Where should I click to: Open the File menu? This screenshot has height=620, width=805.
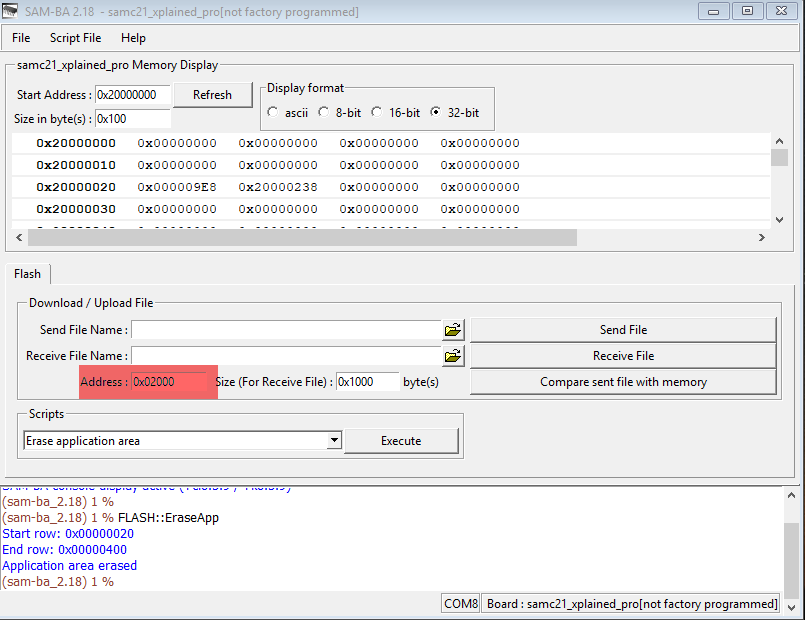[x=21, y=38]
